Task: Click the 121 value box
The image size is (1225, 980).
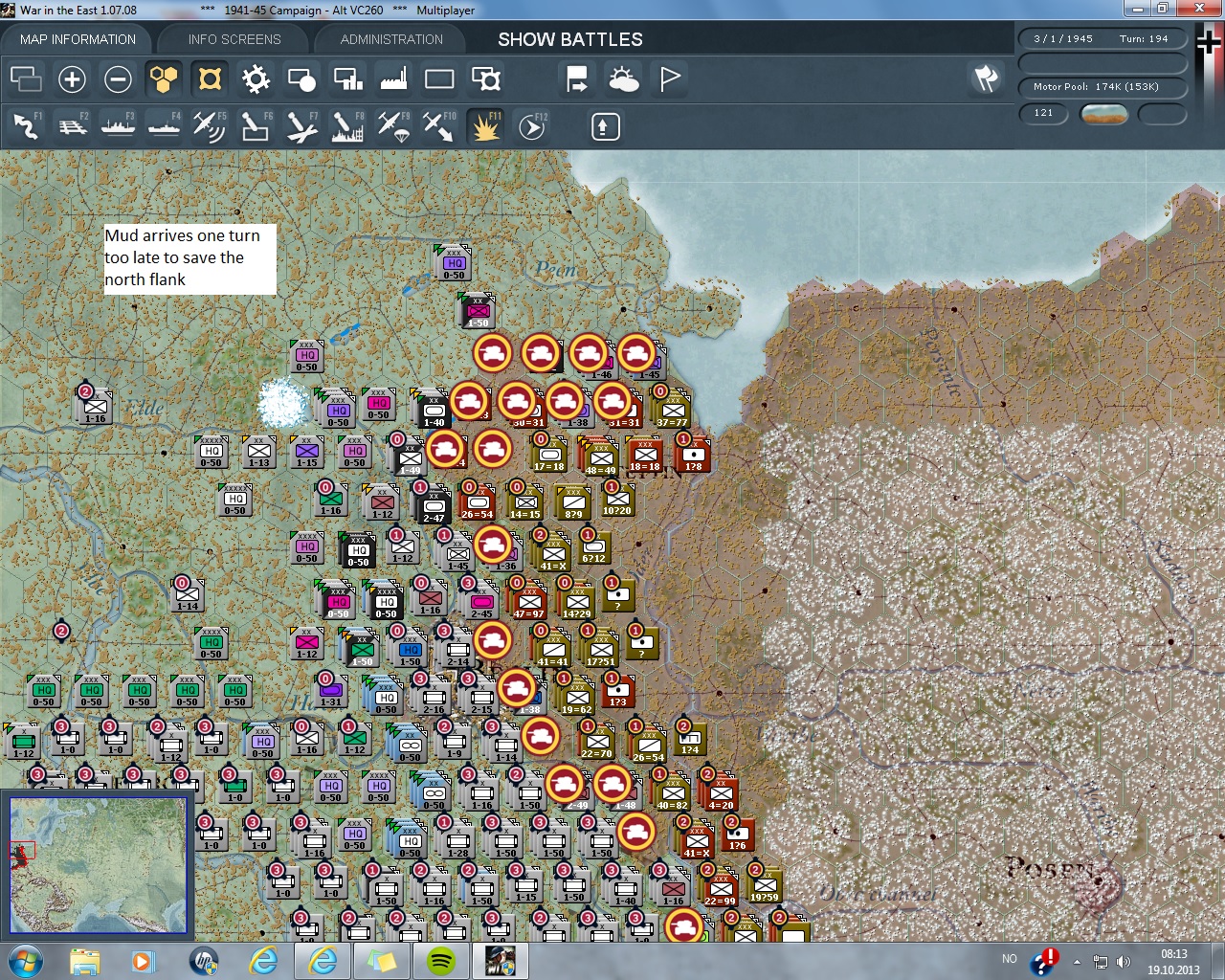Action: (1043, 114)
